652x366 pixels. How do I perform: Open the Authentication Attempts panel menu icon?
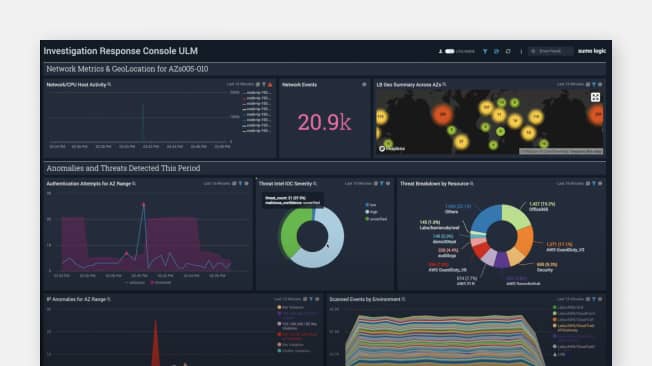click(247, 183)
